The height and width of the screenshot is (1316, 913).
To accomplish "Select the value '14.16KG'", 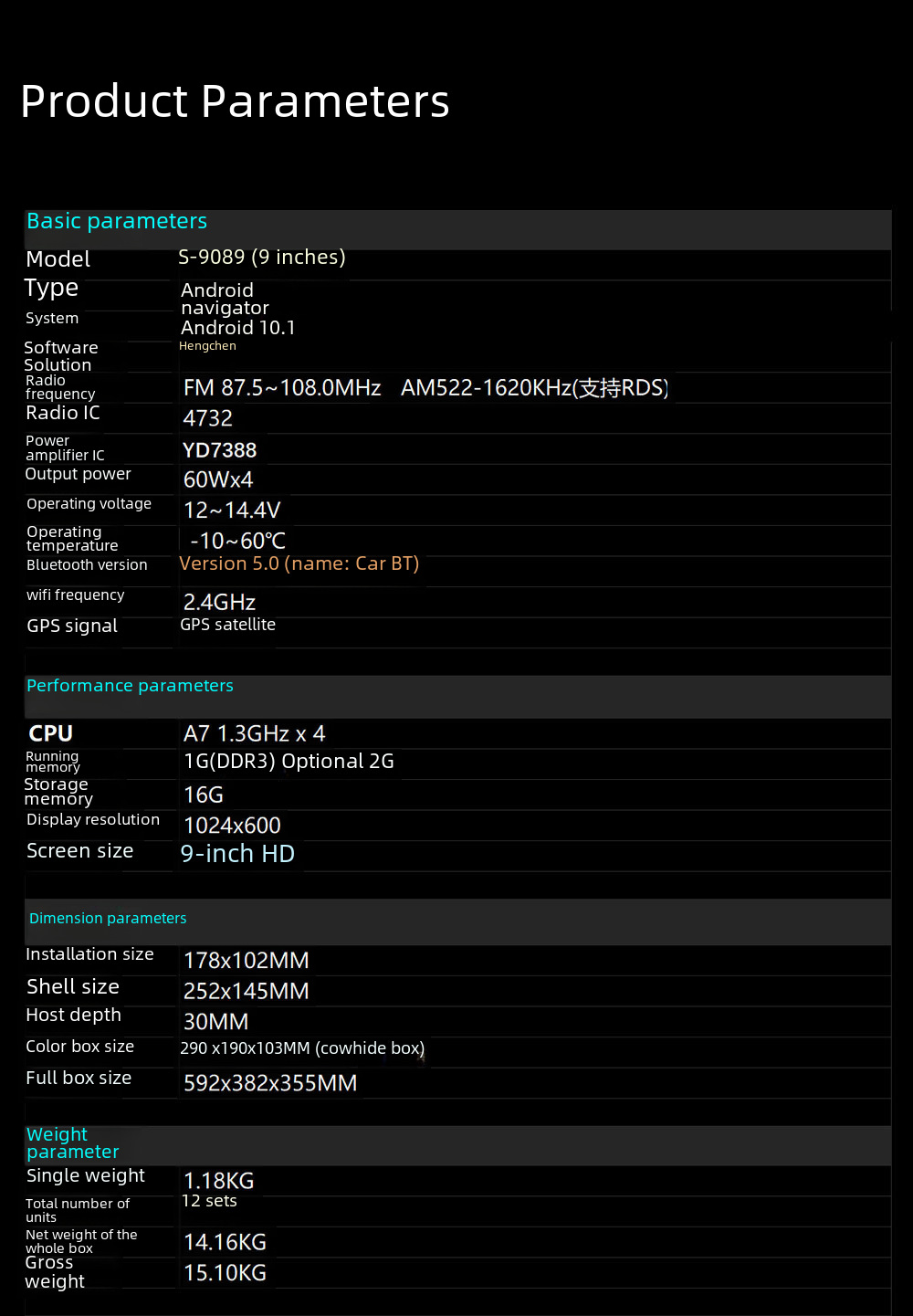I will tap(226, 1243).
